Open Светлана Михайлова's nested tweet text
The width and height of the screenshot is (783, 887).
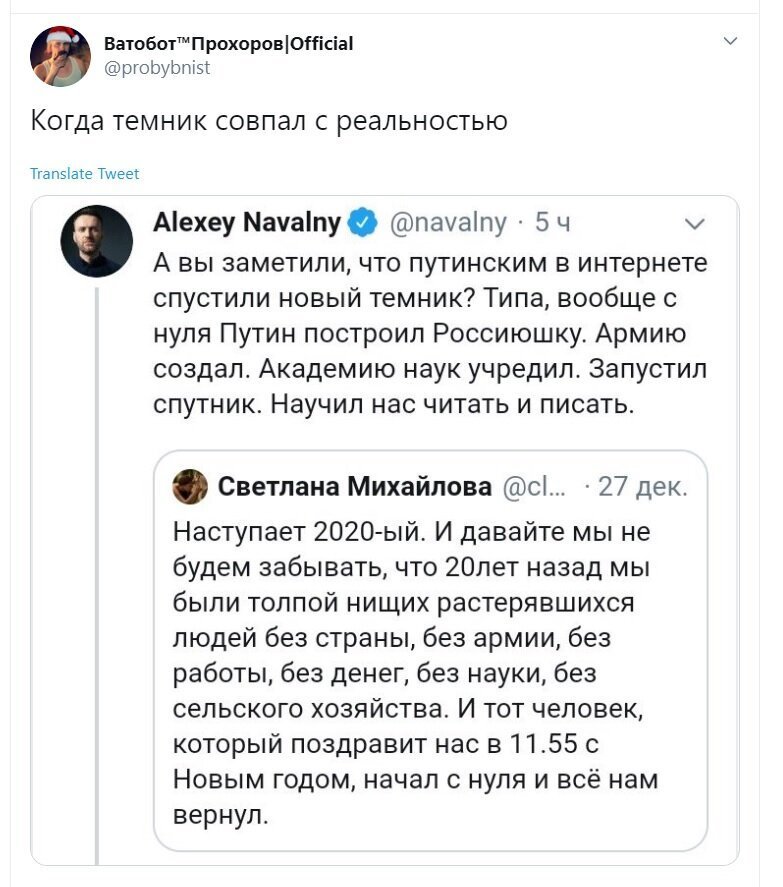coord(415,673)
